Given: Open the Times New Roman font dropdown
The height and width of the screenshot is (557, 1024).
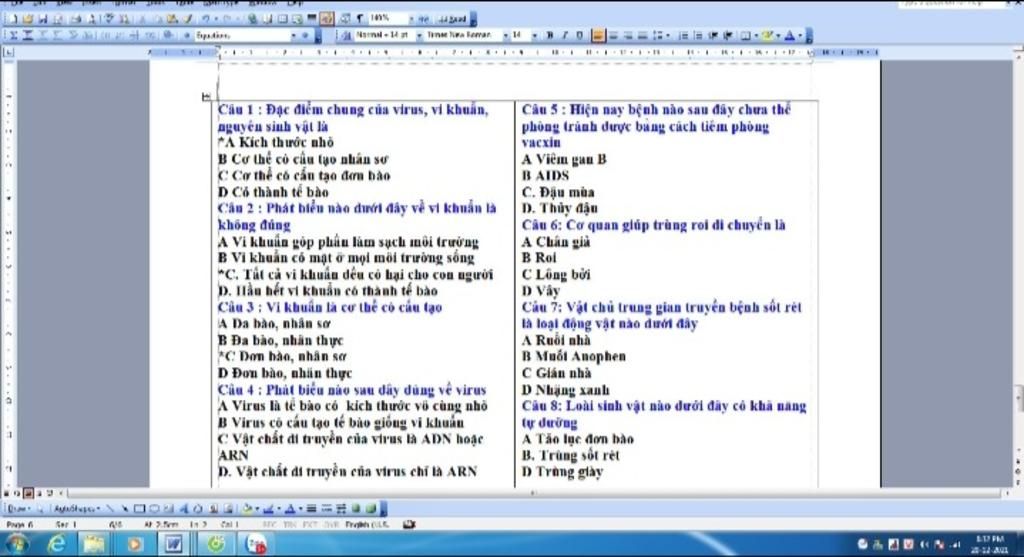Looking at the screenshot, I should (506, 35).
